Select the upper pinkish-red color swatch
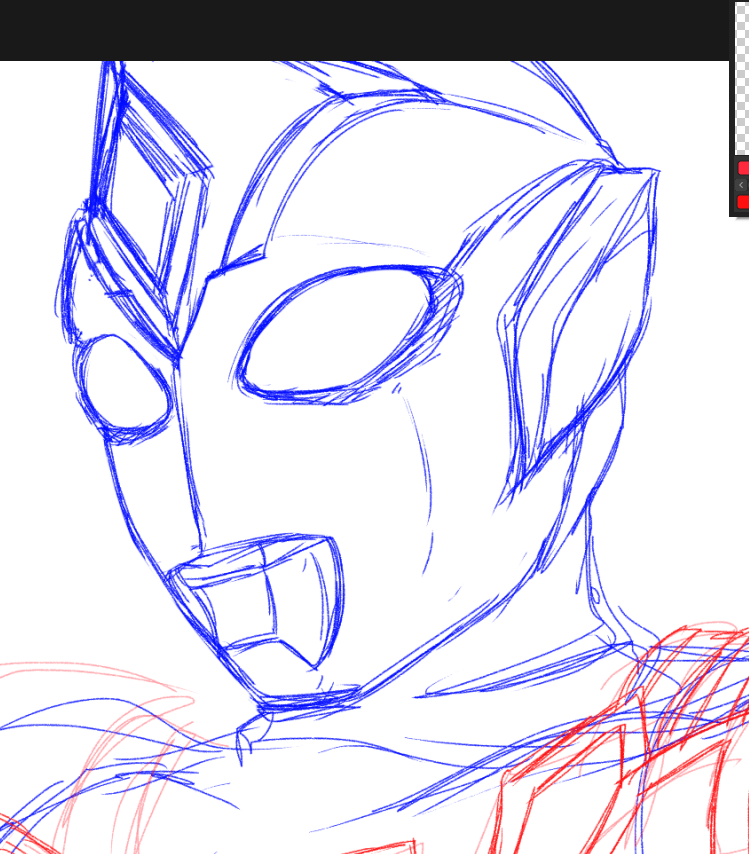749x854 pixels. [744, 168]
